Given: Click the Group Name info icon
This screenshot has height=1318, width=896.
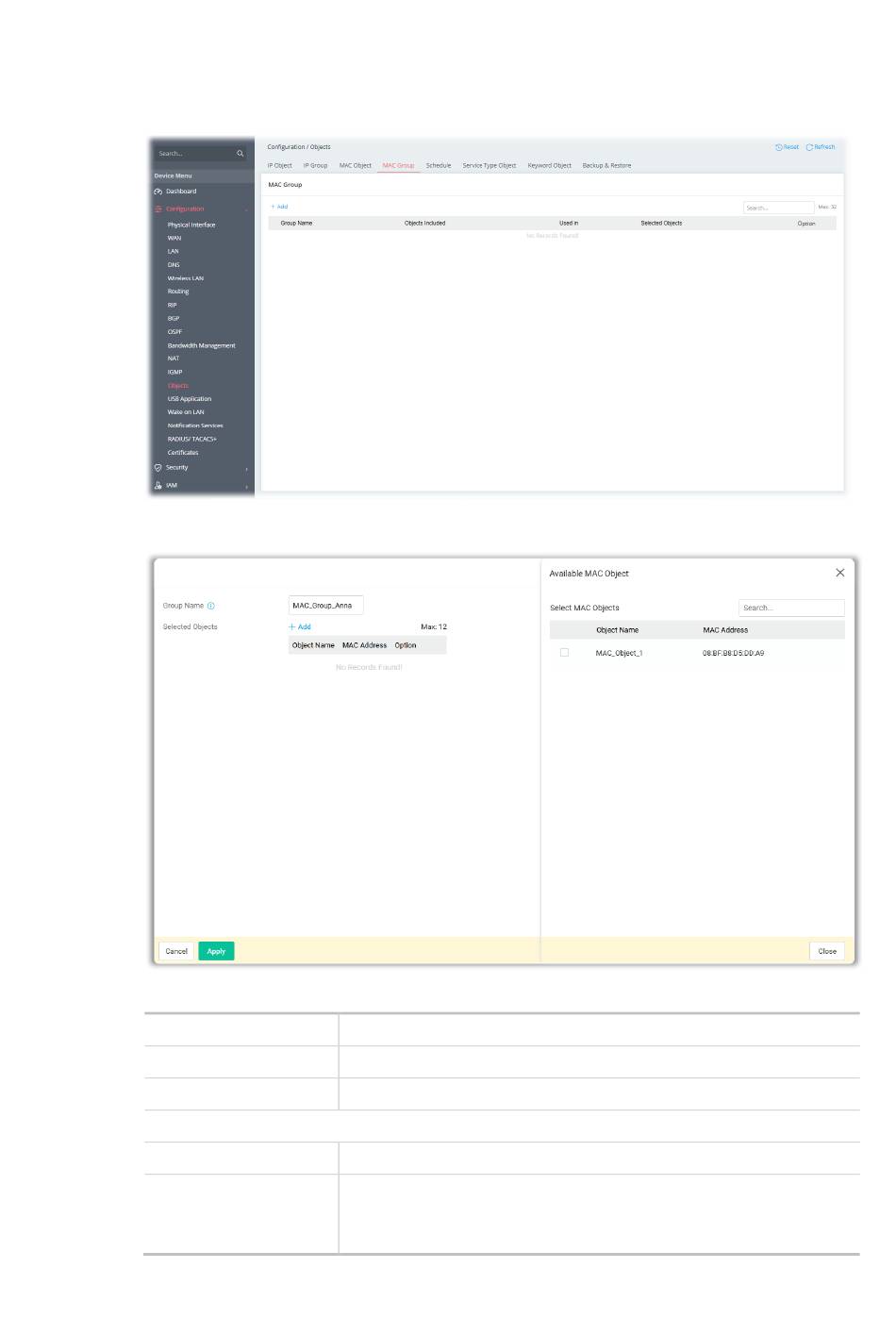Looking at the screenshot, I should click(x=211, y=606).
